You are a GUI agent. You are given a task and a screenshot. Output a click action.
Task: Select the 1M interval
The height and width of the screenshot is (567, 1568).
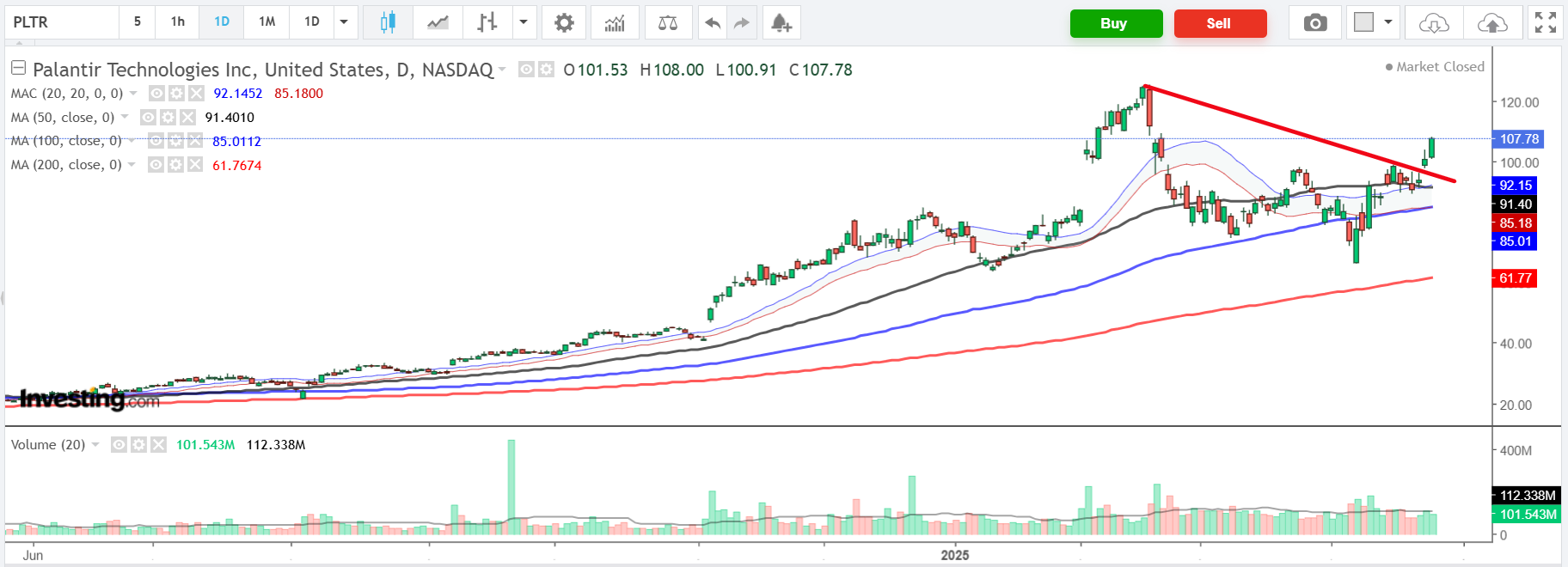[266, 22]
